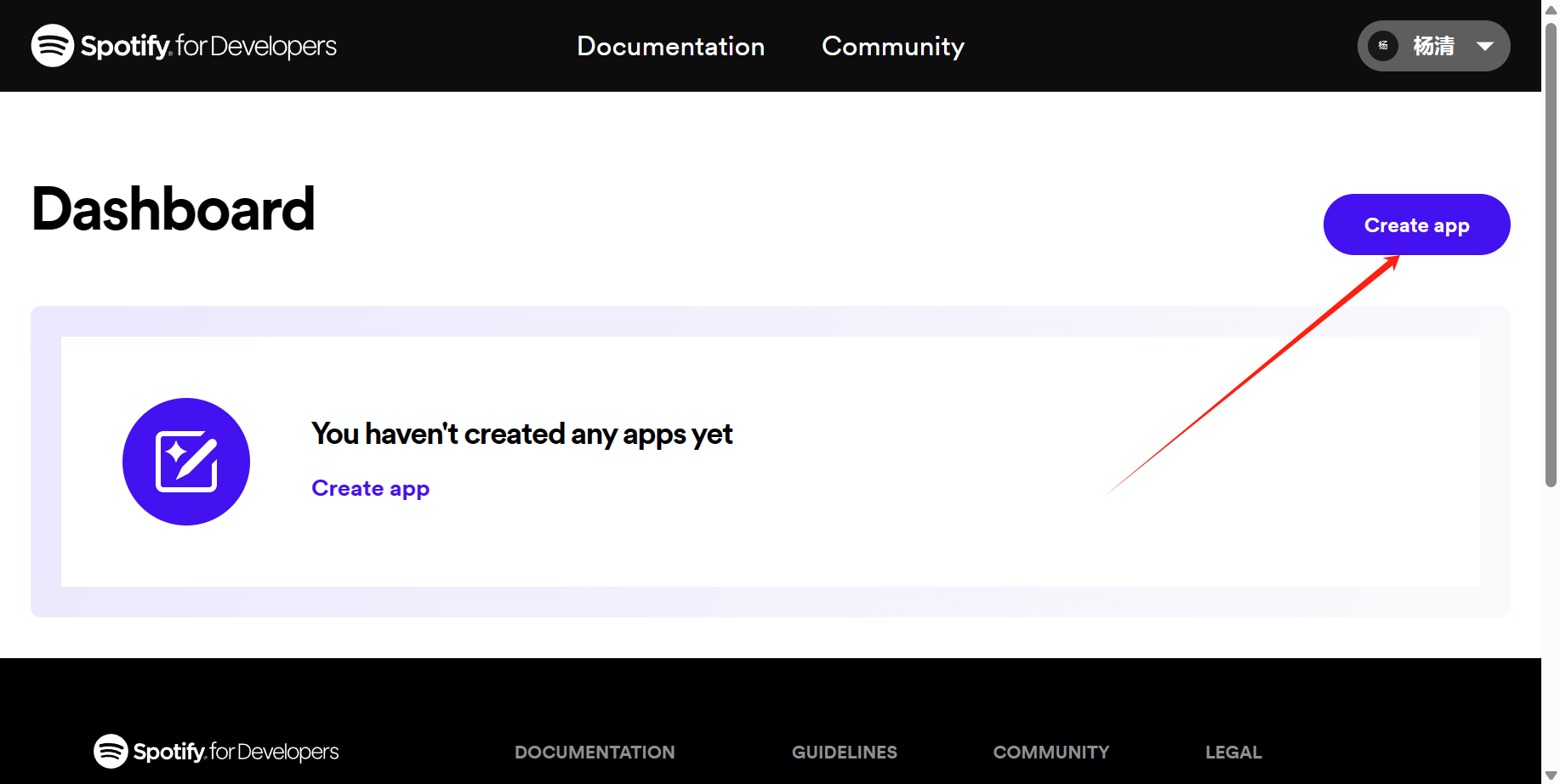The image size is (1560, 784).
Task: Click the footer Spotify for Developers logo
Action: pyautogui.click(x=216, y=752)
